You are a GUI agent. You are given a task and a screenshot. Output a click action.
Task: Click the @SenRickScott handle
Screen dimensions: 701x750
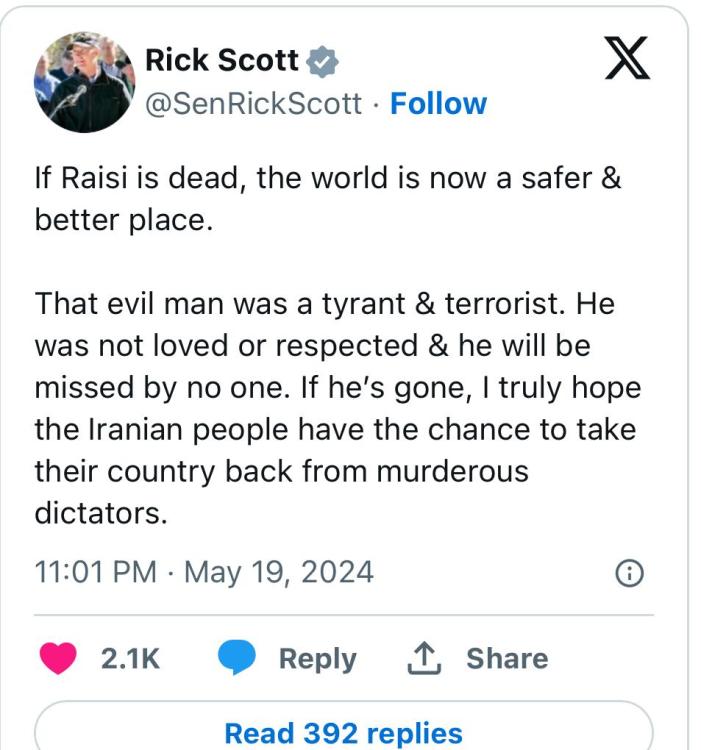click(x=254, y=104)
